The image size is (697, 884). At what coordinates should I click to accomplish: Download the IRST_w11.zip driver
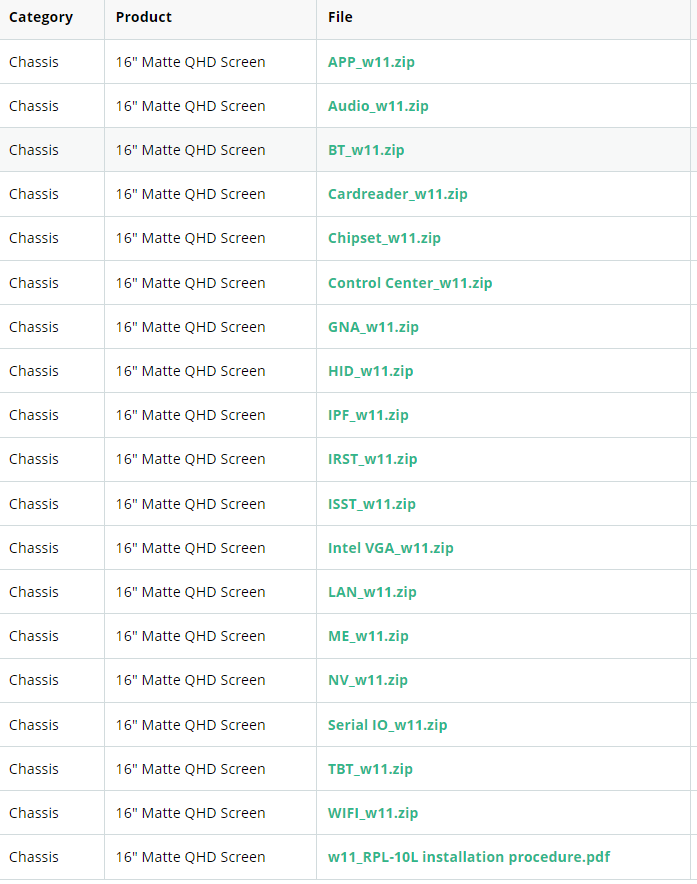point(373,459)
